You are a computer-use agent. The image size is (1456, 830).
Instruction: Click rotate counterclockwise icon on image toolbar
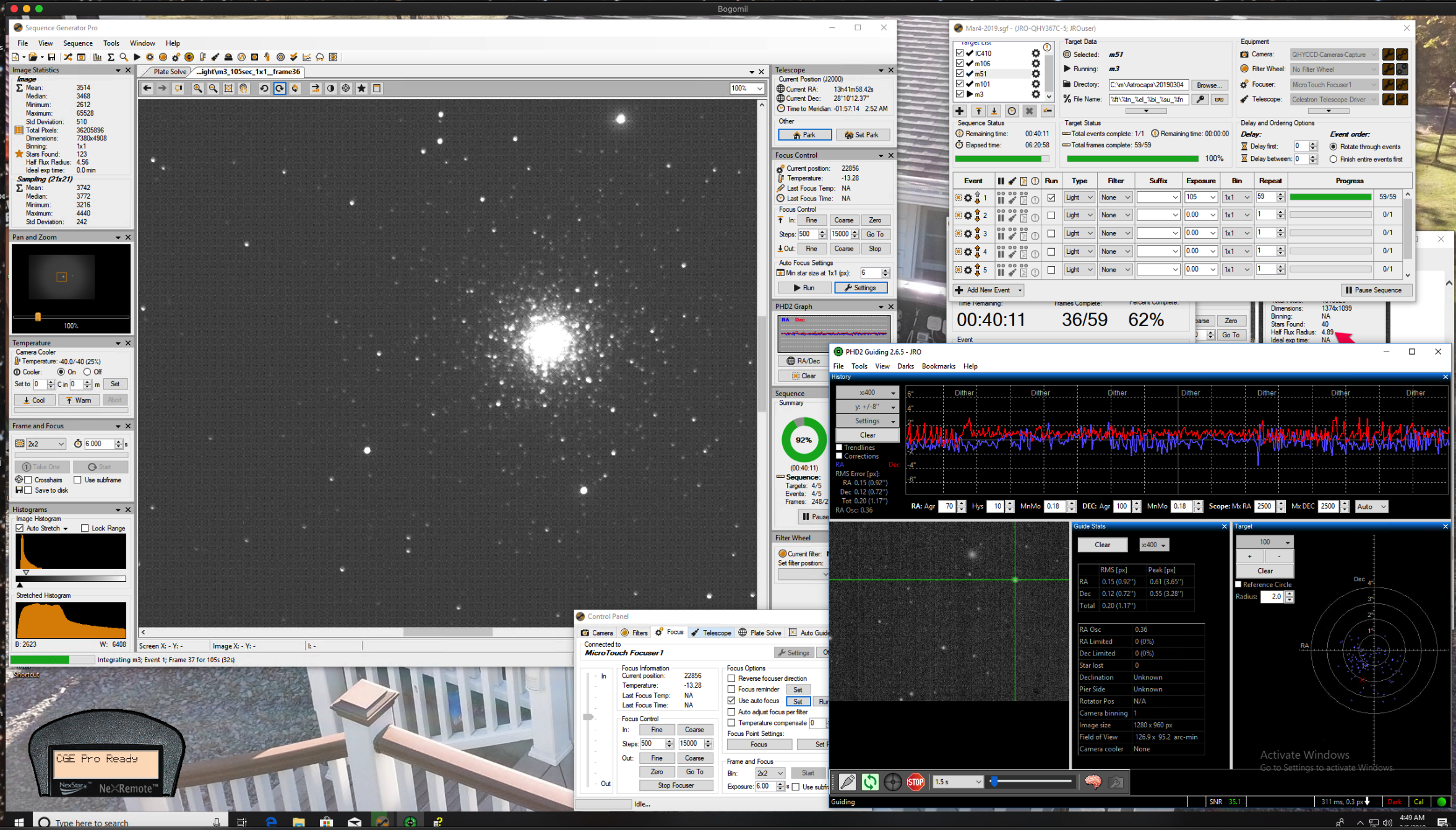pos(264,89)
